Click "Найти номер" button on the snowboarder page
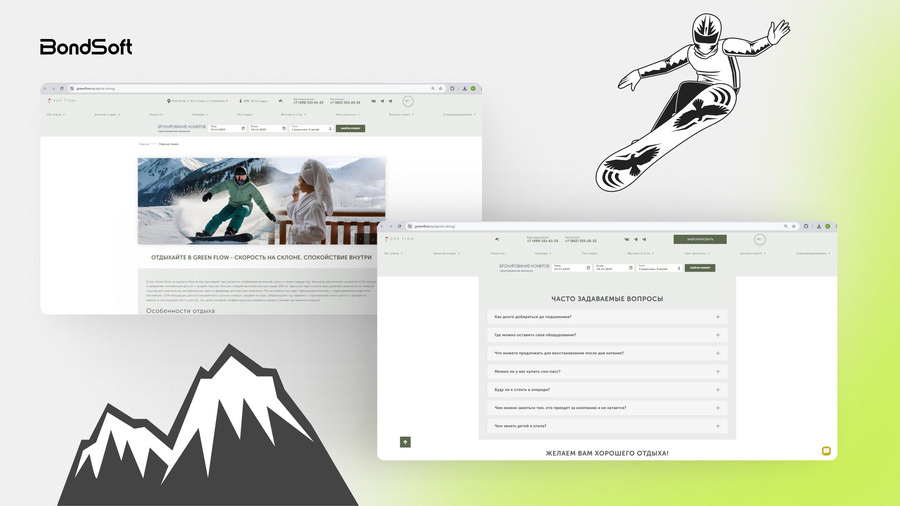This screenshot has width=900, height=506. pos(351,129)
